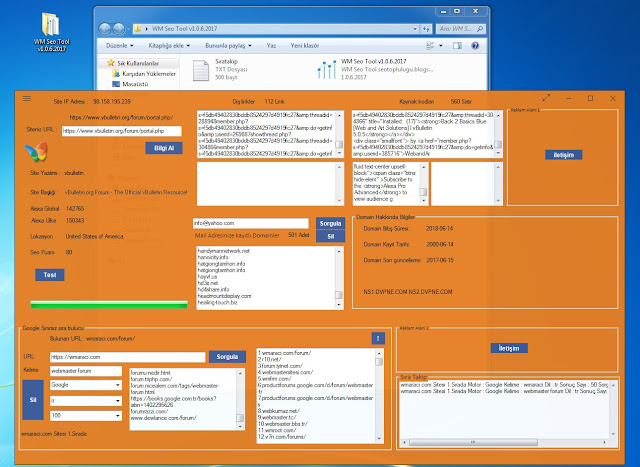The height and width of the screenshot is (467, 640).
Task: Click the URL field containing https://wmaraci.com
Action: point(127,357)
